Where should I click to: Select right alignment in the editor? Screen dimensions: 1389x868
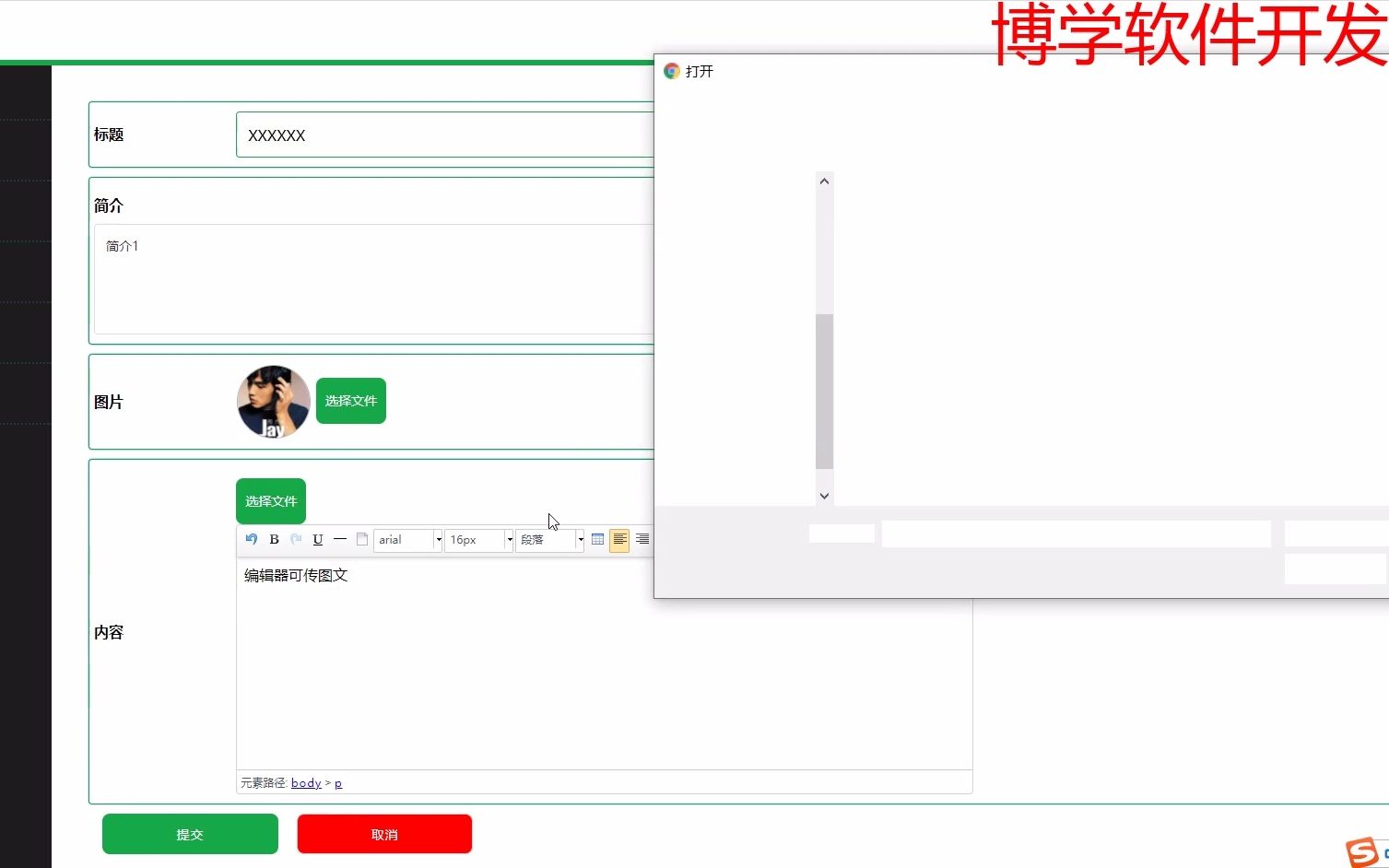tap(642, 539)
